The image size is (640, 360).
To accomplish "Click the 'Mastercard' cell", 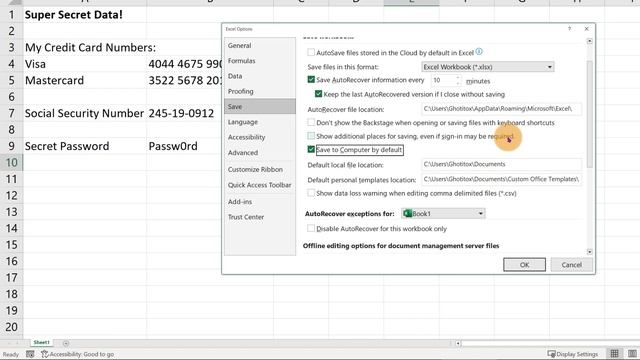I will (x=85, y=80).
